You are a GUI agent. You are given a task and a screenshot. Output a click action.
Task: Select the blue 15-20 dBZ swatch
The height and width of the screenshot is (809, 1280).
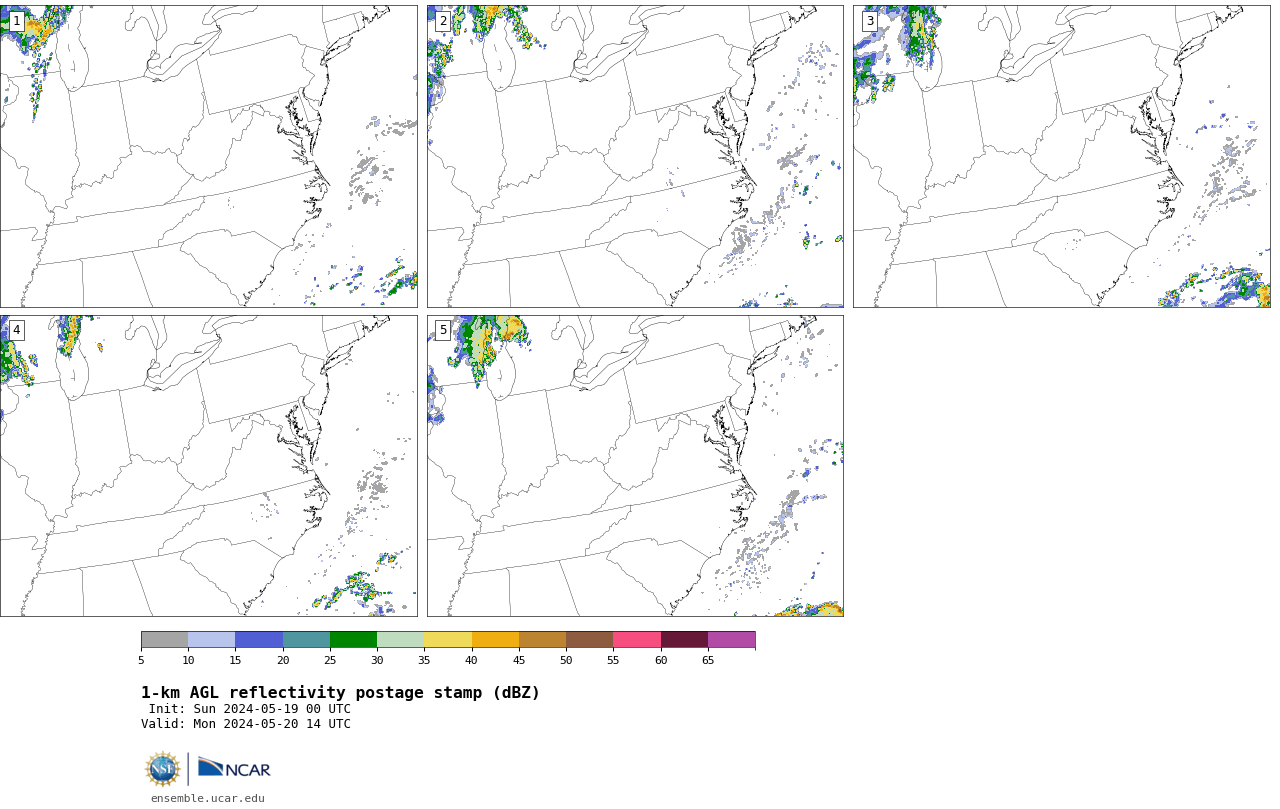pyautogui.click(x=259, y=640)
